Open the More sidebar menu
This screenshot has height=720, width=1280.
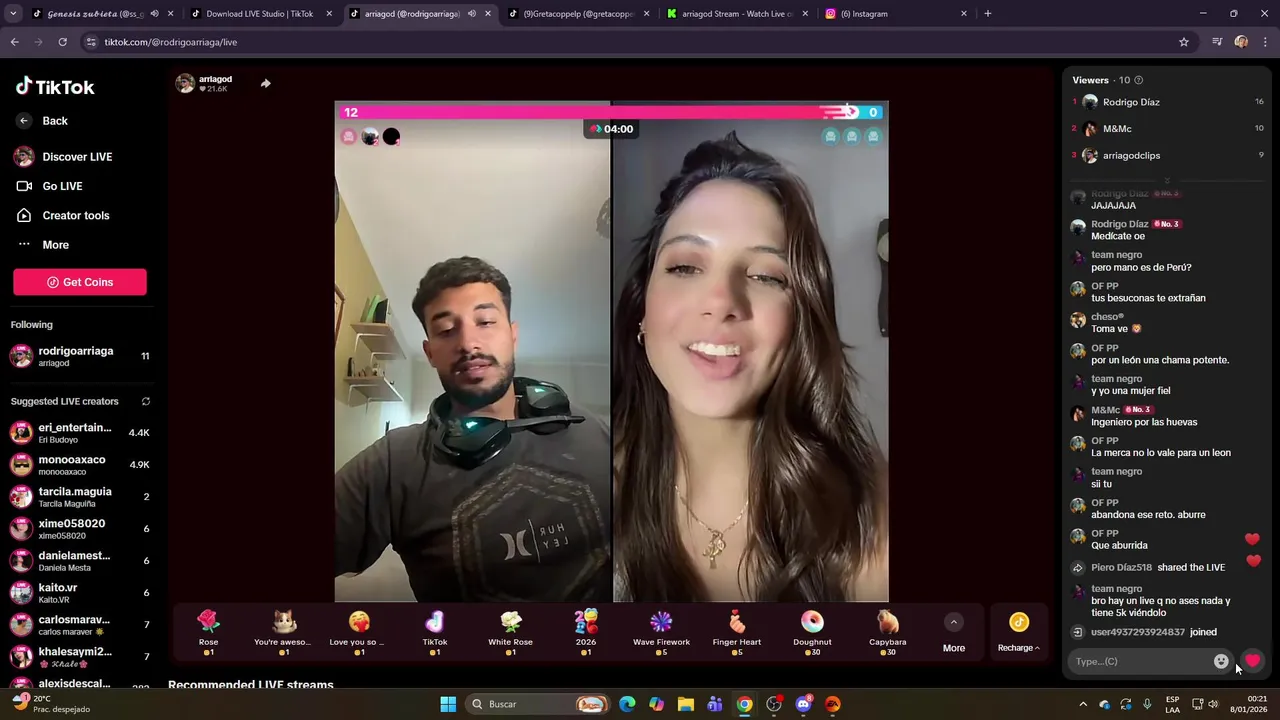coord(55,245)
